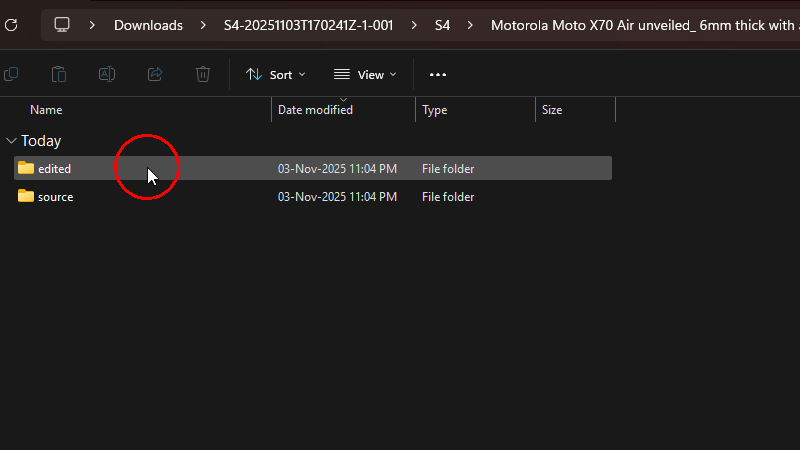The width and height of the screenshot is (800, 450).
Task: Click the edited folder's date modified
Action: pyautogui.click(x=337, y=168)
